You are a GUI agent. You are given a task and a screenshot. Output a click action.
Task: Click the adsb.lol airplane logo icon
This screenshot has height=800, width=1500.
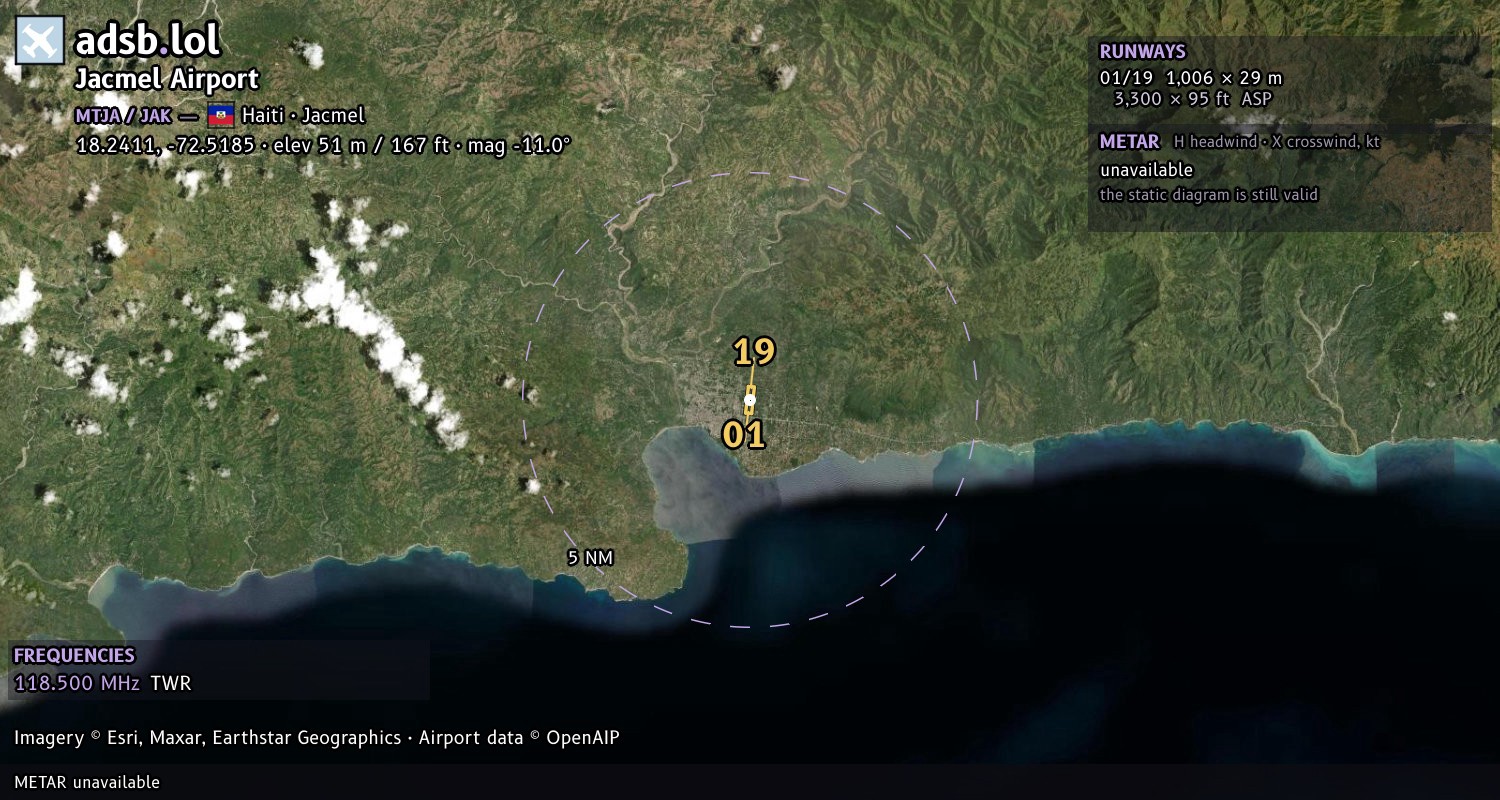40,41
